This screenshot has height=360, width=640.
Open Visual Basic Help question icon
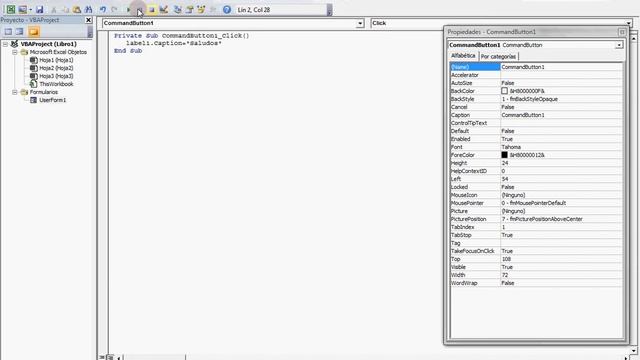(227, 9)
